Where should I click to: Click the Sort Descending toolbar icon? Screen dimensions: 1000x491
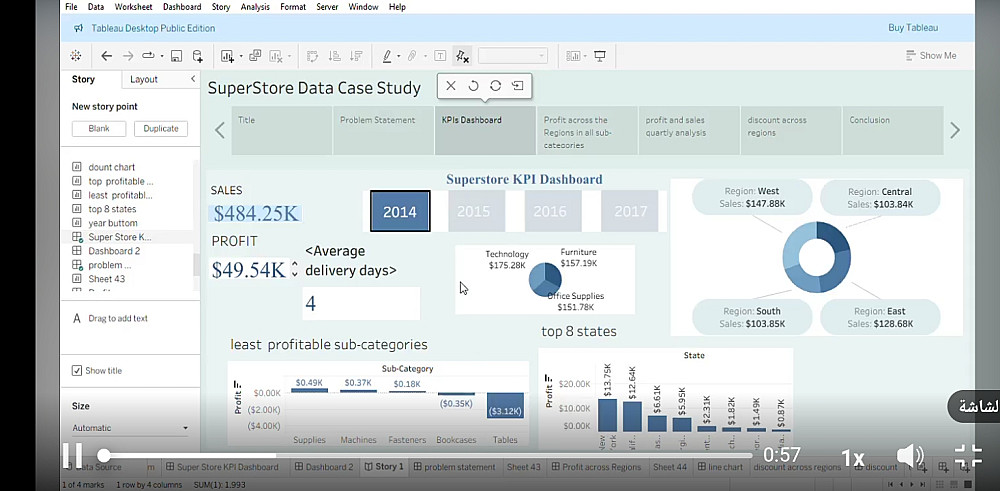357,56
